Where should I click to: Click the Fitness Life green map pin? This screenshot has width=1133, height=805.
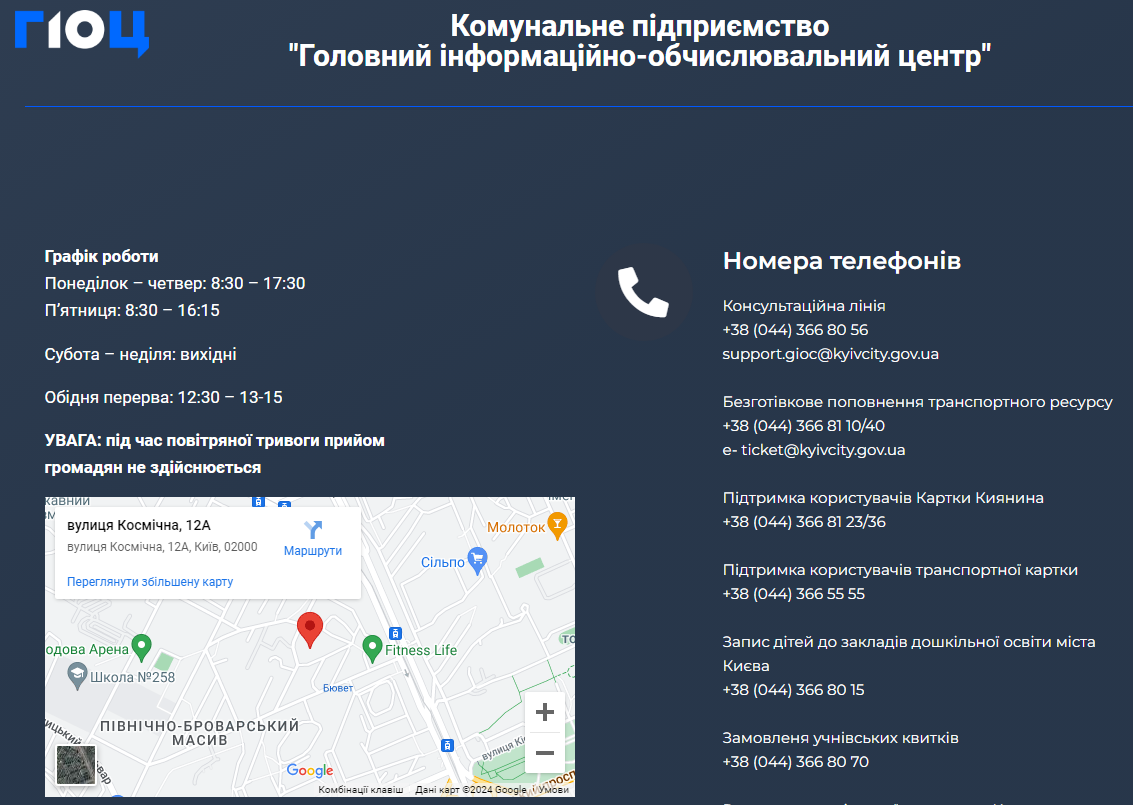(371, 647)
